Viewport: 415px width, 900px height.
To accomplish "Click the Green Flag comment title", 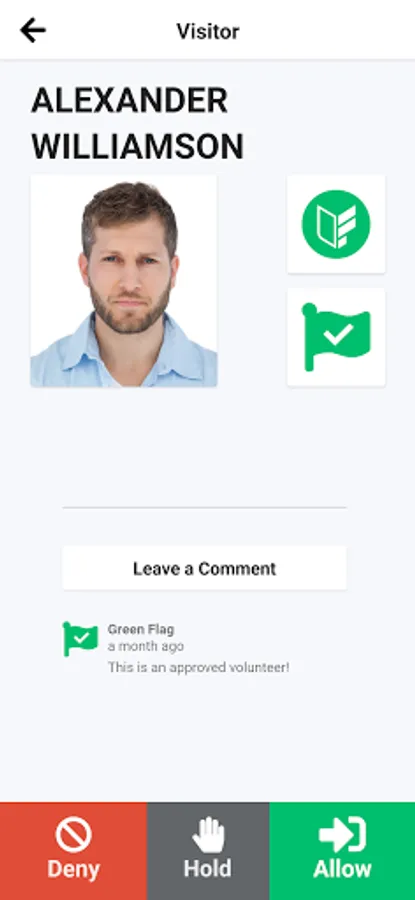I will pyautogui.click(x=141, y=630).
